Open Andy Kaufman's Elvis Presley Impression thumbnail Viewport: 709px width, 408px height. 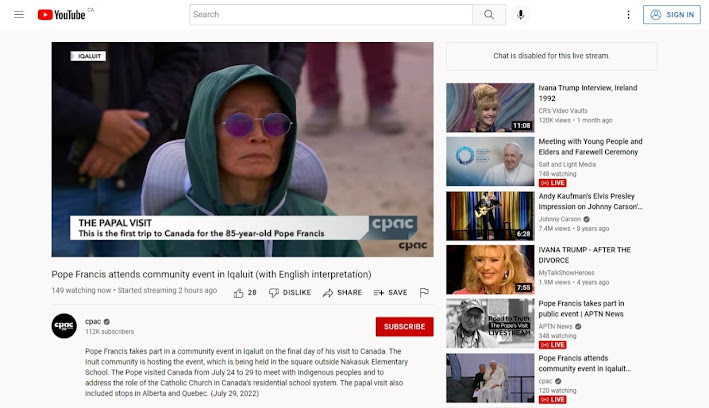[x=490, y=216]
